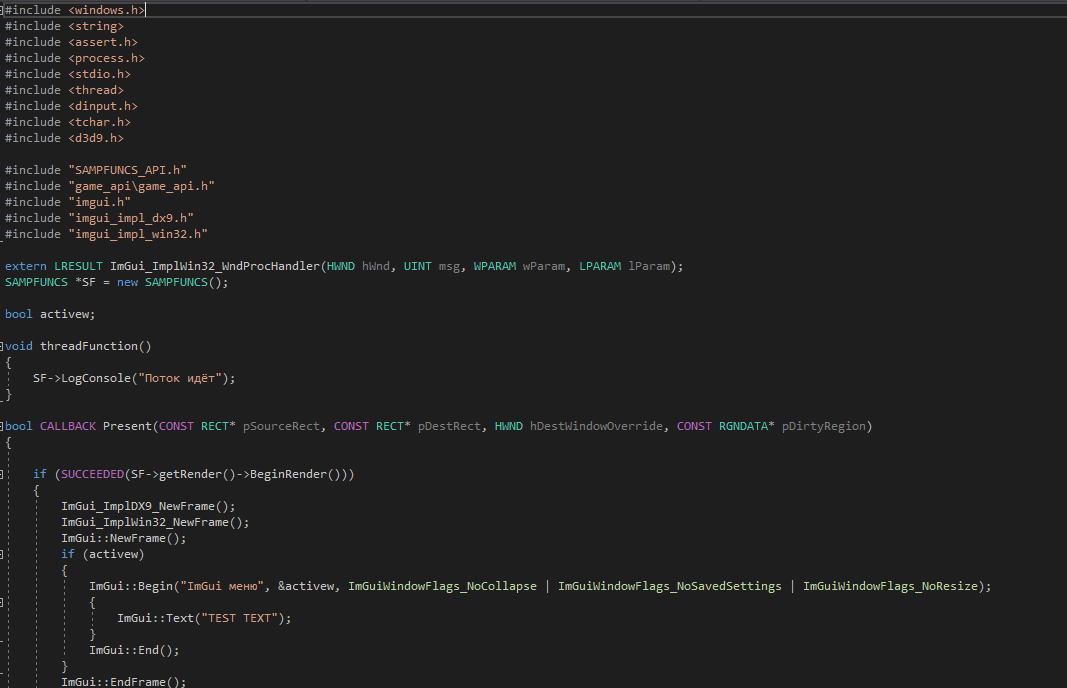Screen dimensions: 1067x688
Task: Fold the if (activew) block
Action: pyautogui.click(x=2, y=554)
